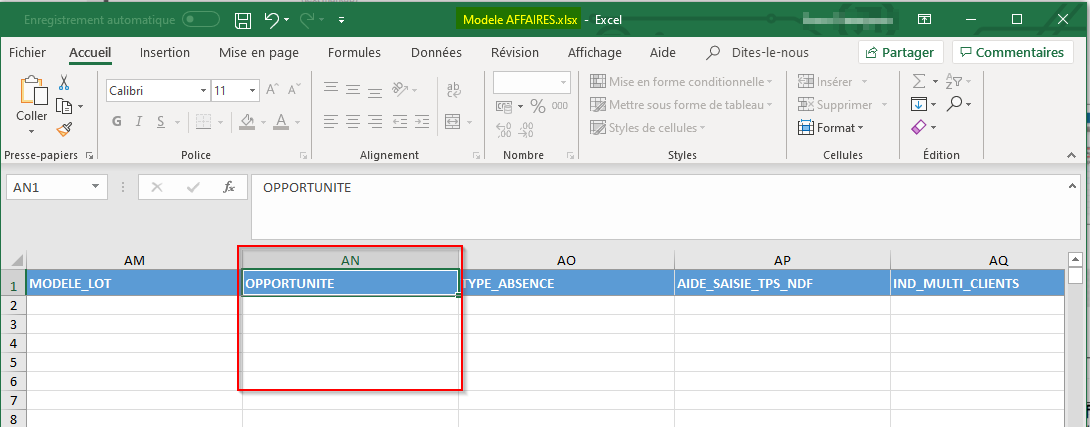Image resolution: width=1090 pixels, height=427 pixels.
Task: Toggle the Enregistrement automatique switch
Action: point(201,19)
